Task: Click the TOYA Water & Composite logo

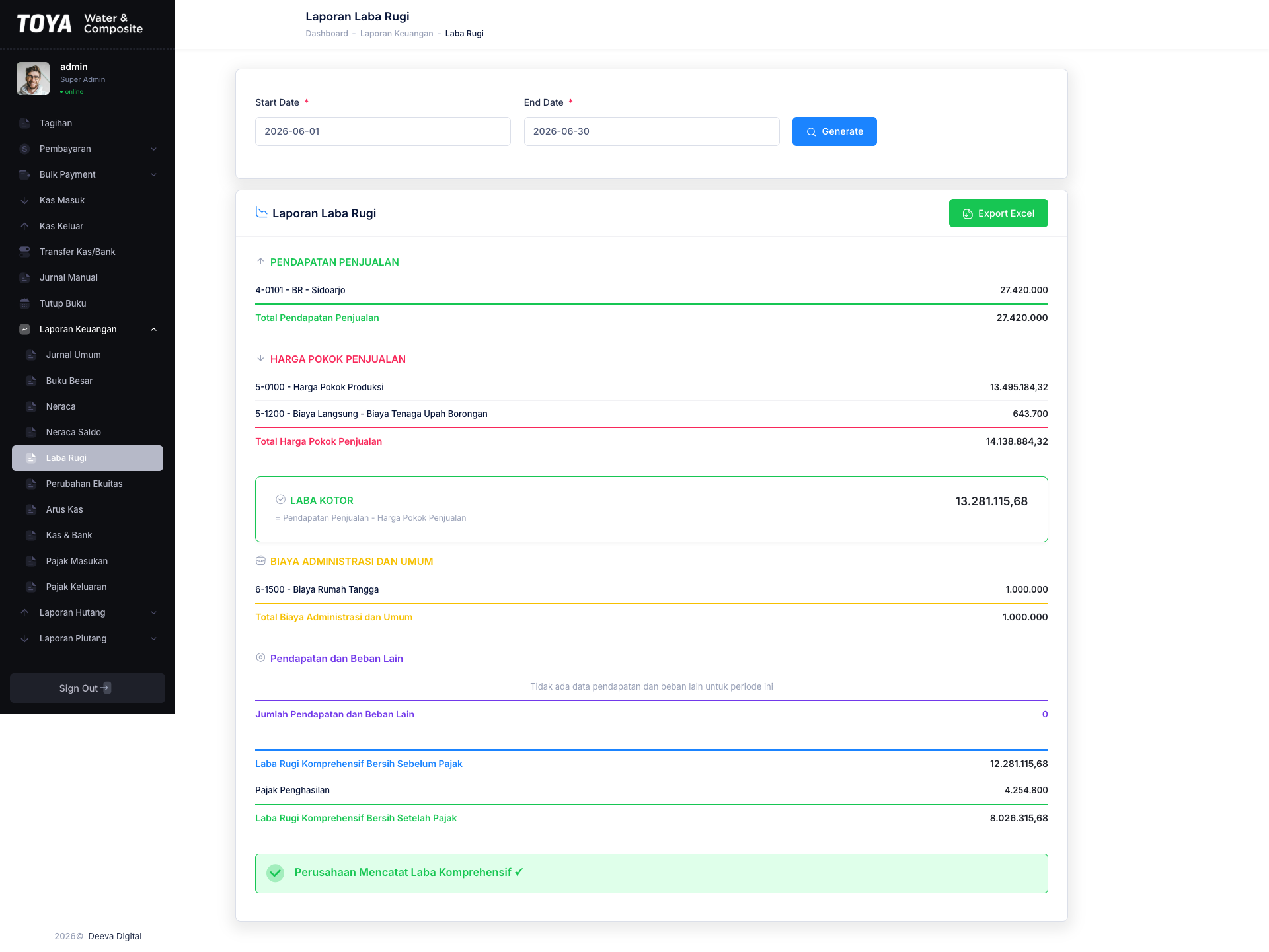Action: point(80,24)
